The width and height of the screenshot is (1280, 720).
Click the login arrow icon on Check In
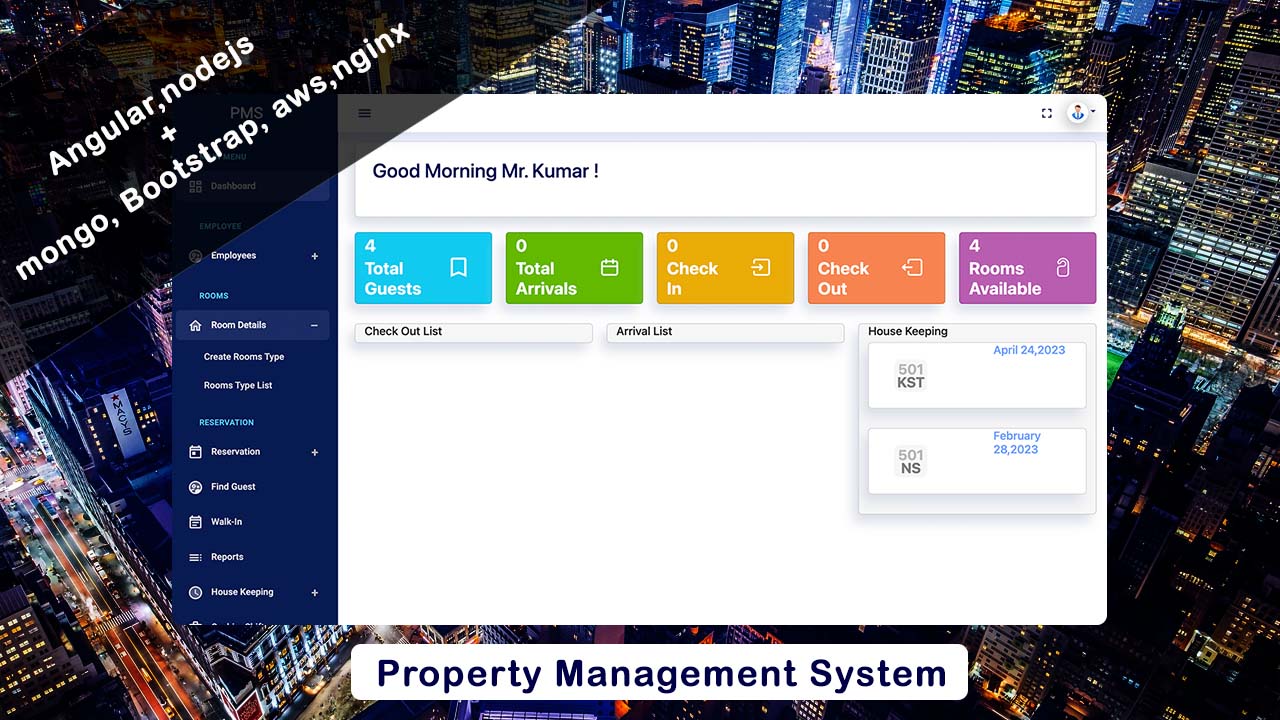[761, 267]
